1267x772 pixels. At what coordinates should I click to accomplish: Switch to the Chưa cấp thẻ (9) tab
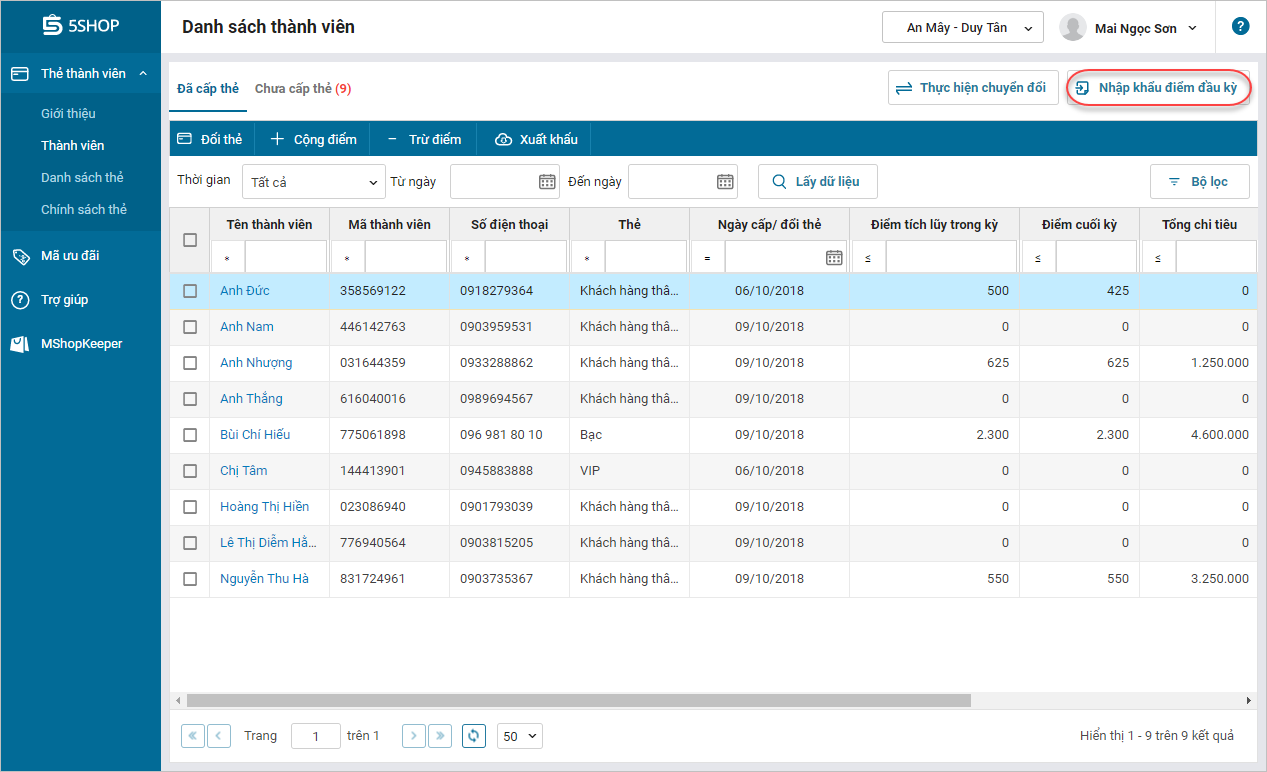tap(303, 88)
